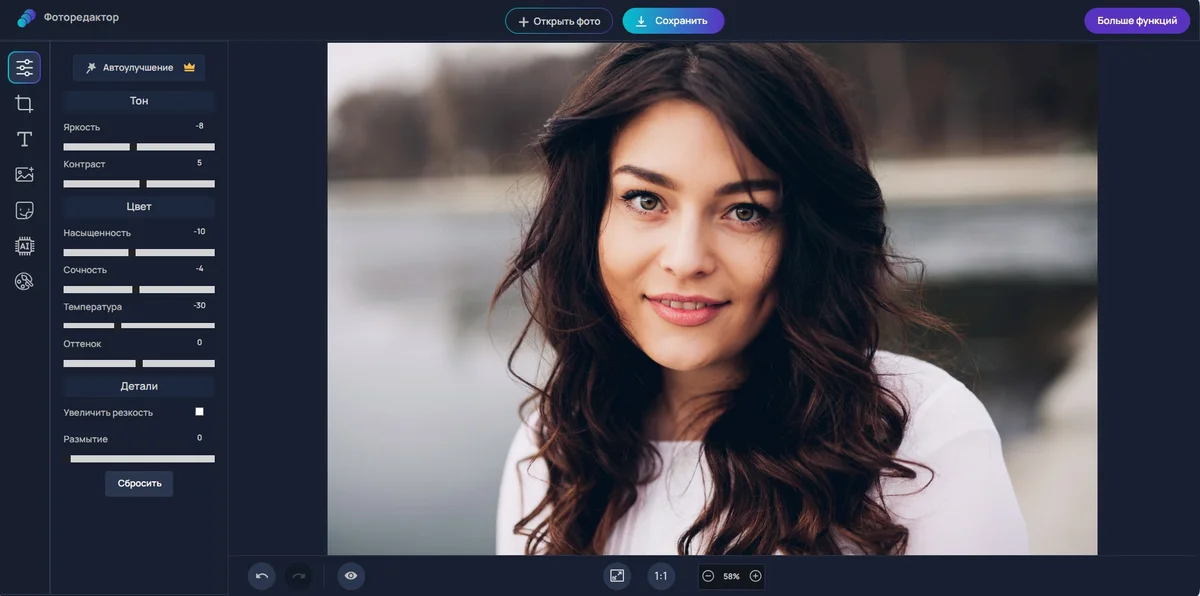The image size is (1200, 596).
Task: Open the color palette effects icon
Action: pos(24,282)
